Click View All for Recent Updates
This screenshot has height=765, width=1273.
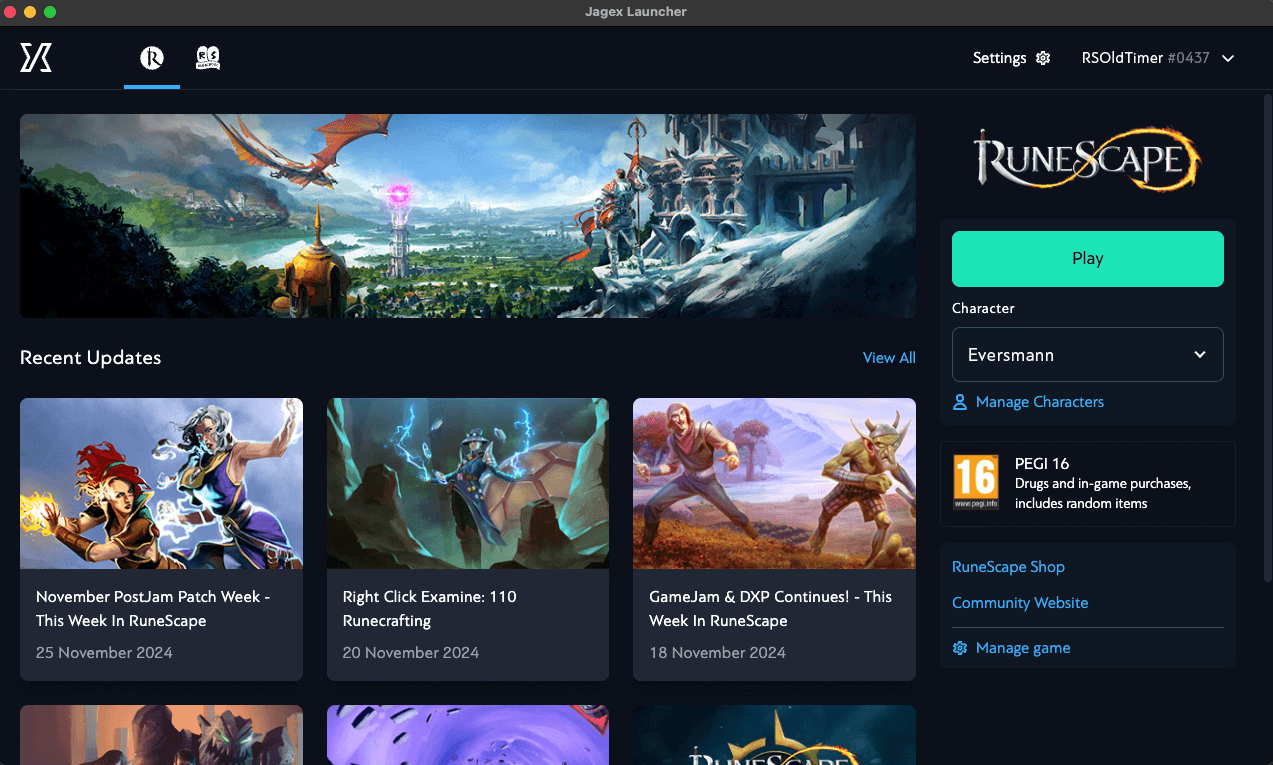pyautogui.click(x=889, y=358)
